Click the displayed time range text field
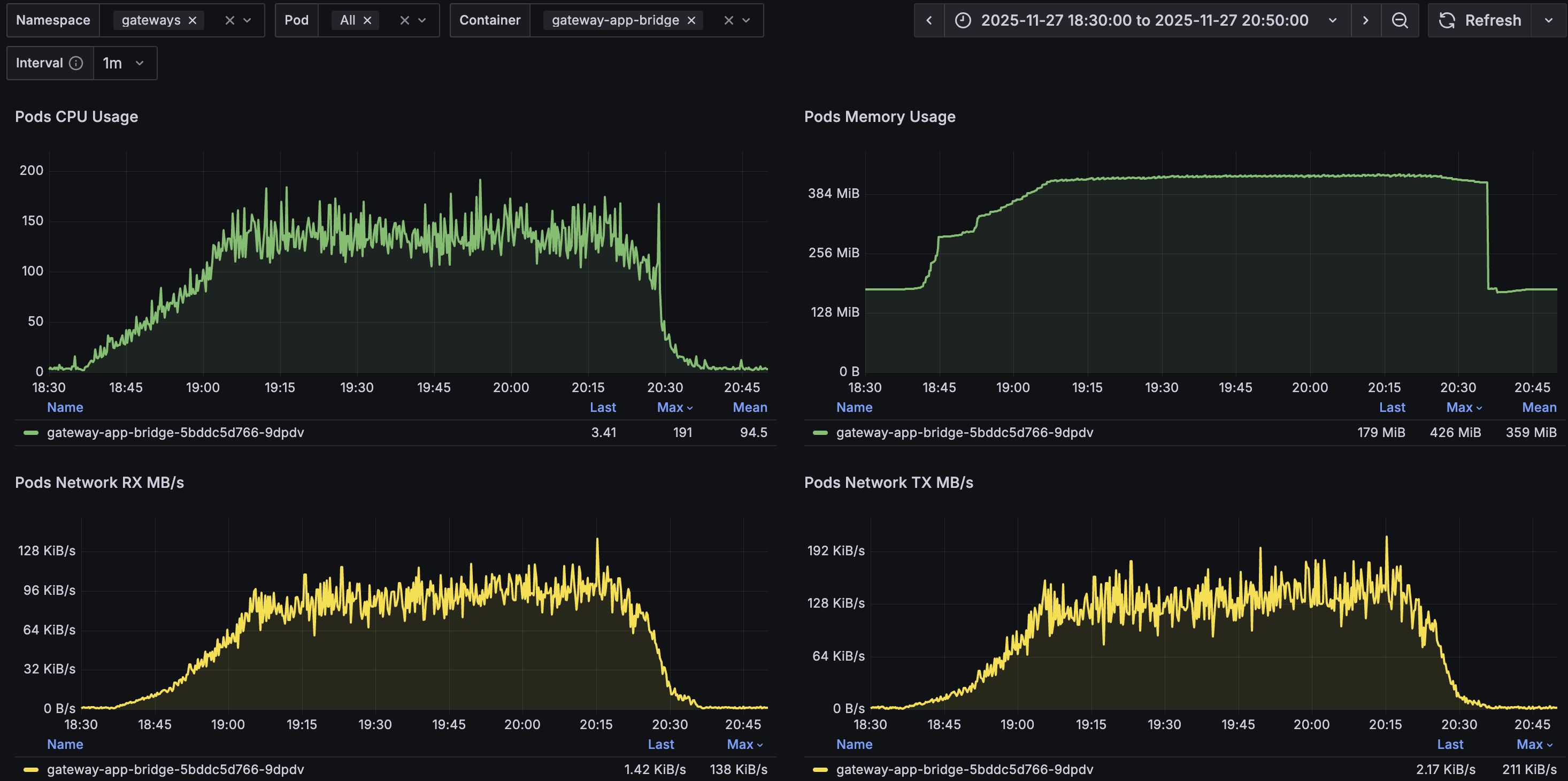Screen dimensions: 1568x781 coord(1144,20)
